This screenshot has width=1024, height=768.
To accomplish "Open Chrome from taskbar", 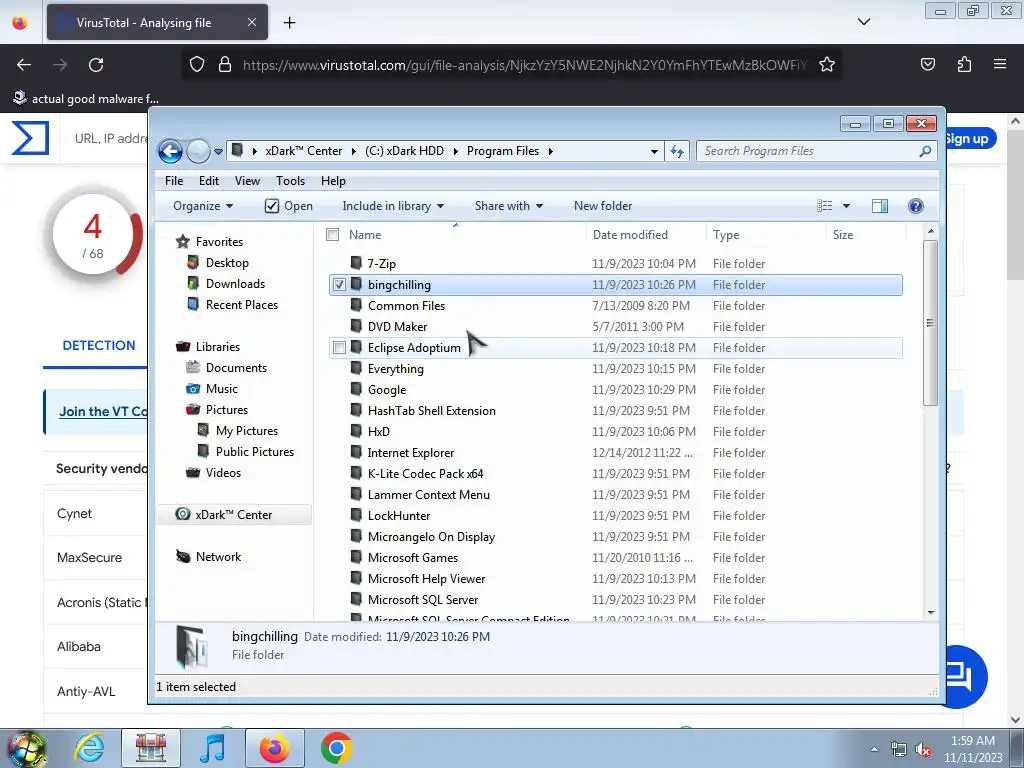I will (336, 748).
